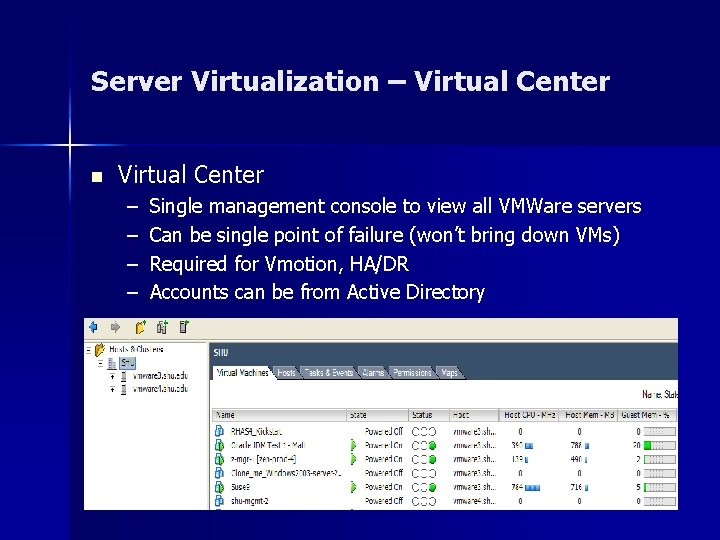Click the Oracle IDM Test VM icon
Viewport: 720px width, 540px height.
pos(219,445)
